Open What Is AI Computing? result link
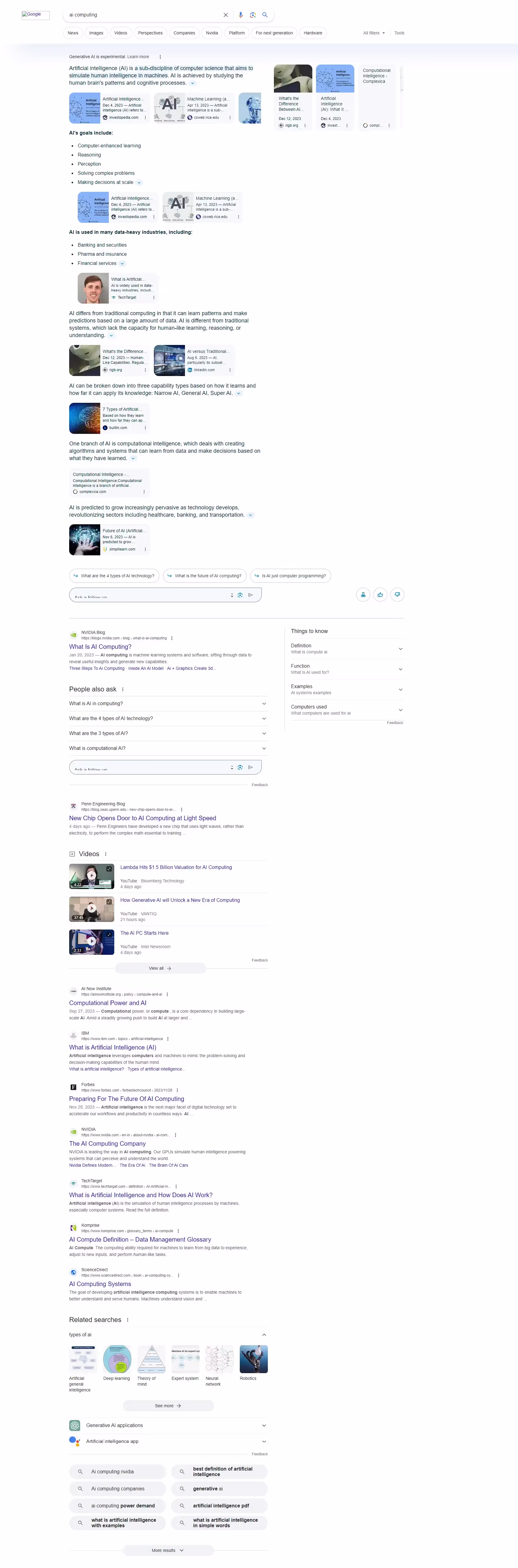518x1568 pixels. point(100,646)
